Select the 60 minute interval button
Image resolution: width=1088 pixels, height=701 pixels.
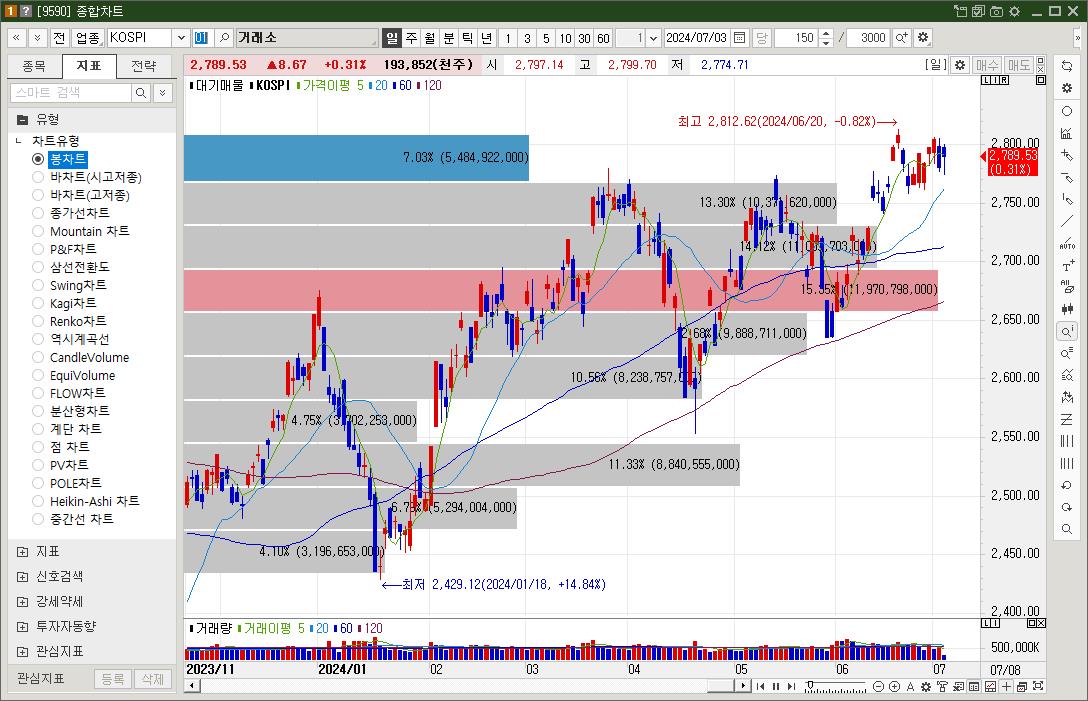(604, 37)
